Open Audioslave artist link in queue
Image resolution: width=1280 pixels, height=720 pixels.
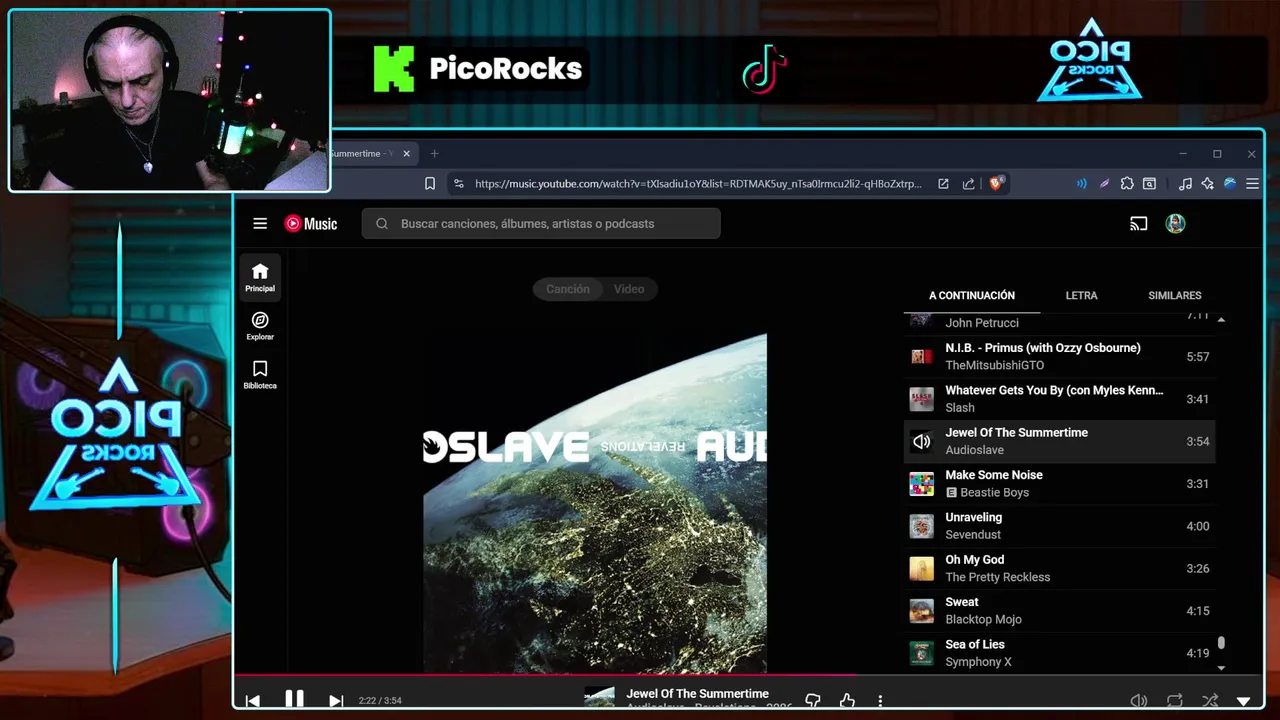[975, 450]
